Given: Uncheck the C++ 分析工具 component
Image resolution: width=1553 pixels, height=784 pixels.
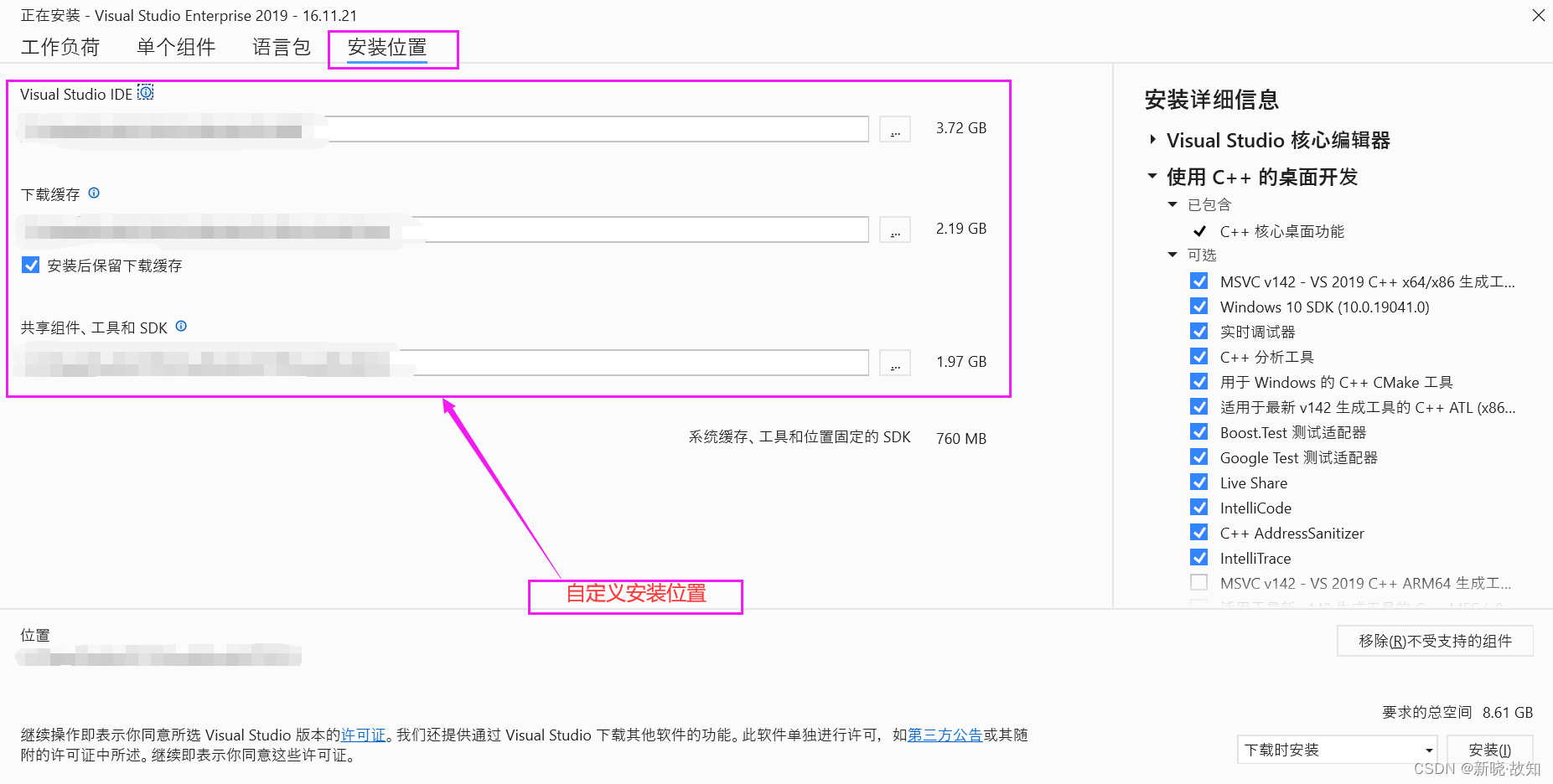Looking at the screenshot, I should point(1199,356).
